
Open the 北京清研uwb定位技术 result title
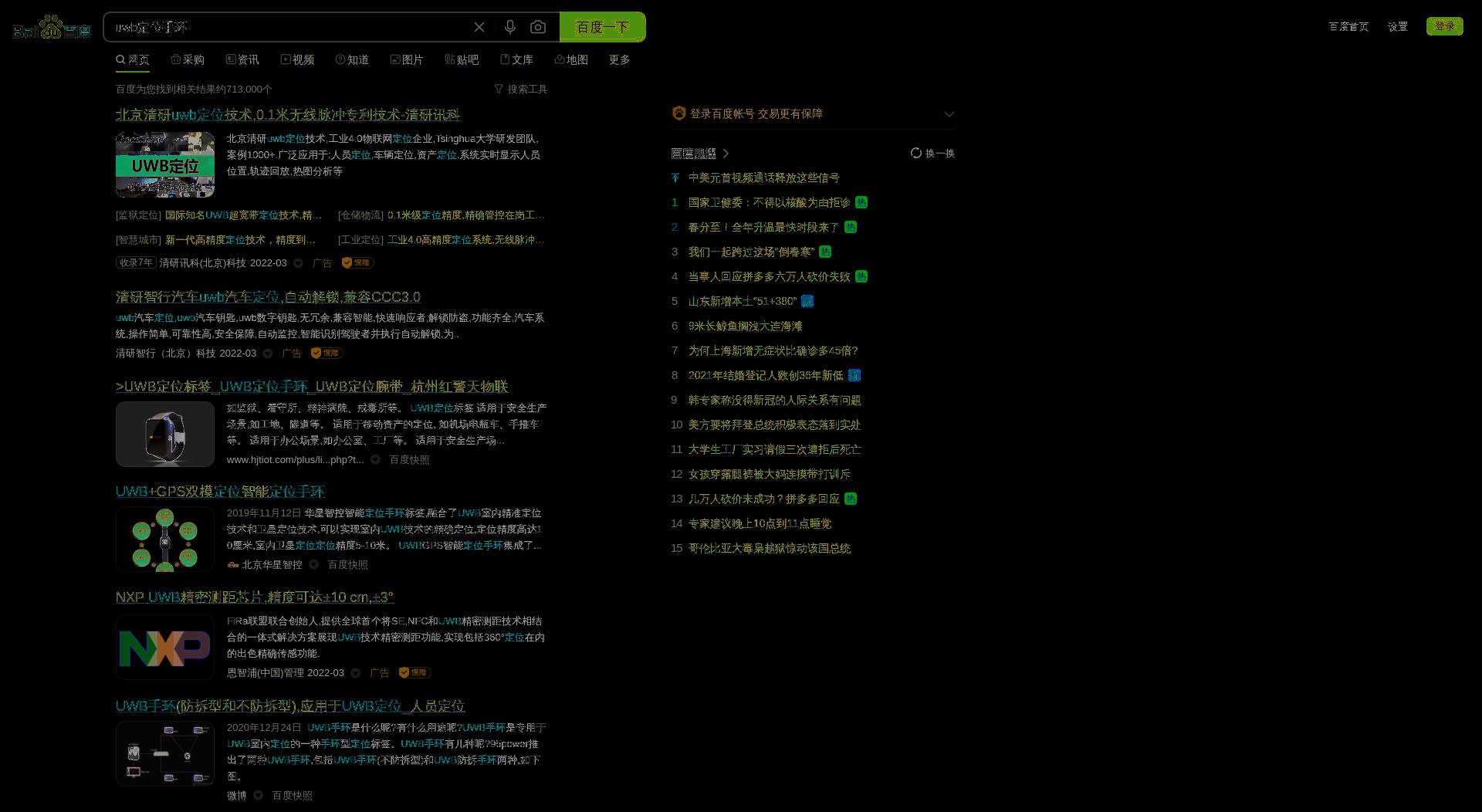(x=288, y=115)
